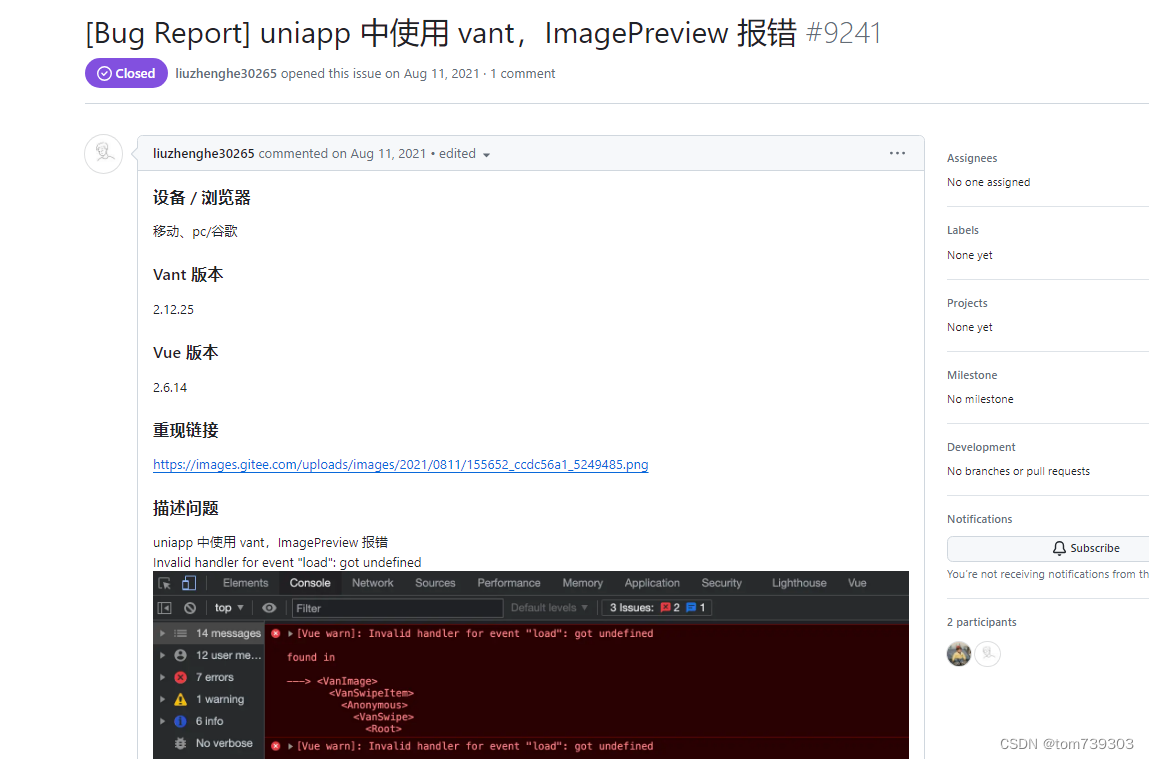Switch to the Network tab

[x=372, y=581]
